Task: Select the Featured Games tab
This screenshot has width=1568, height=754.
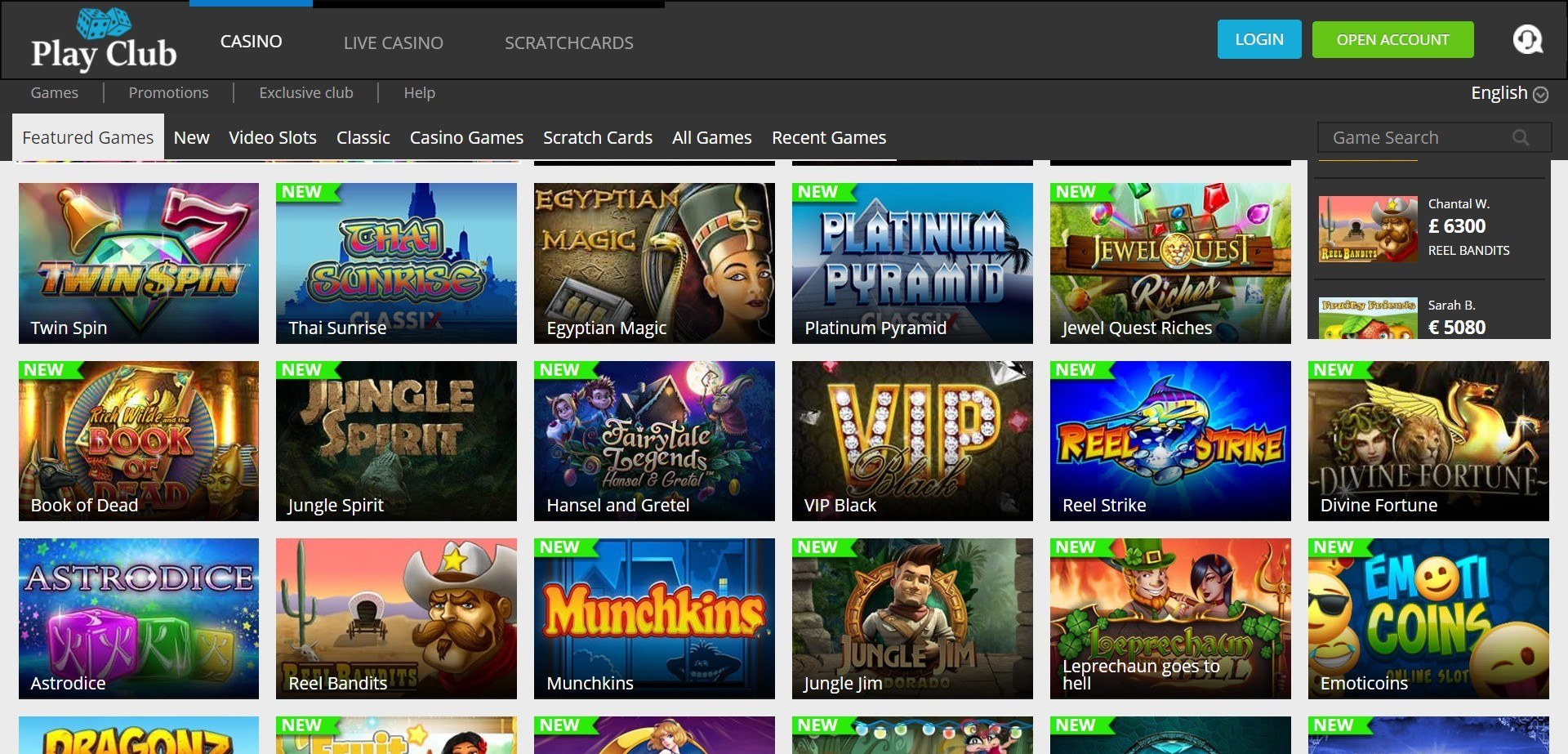Action: pos(87,137)
